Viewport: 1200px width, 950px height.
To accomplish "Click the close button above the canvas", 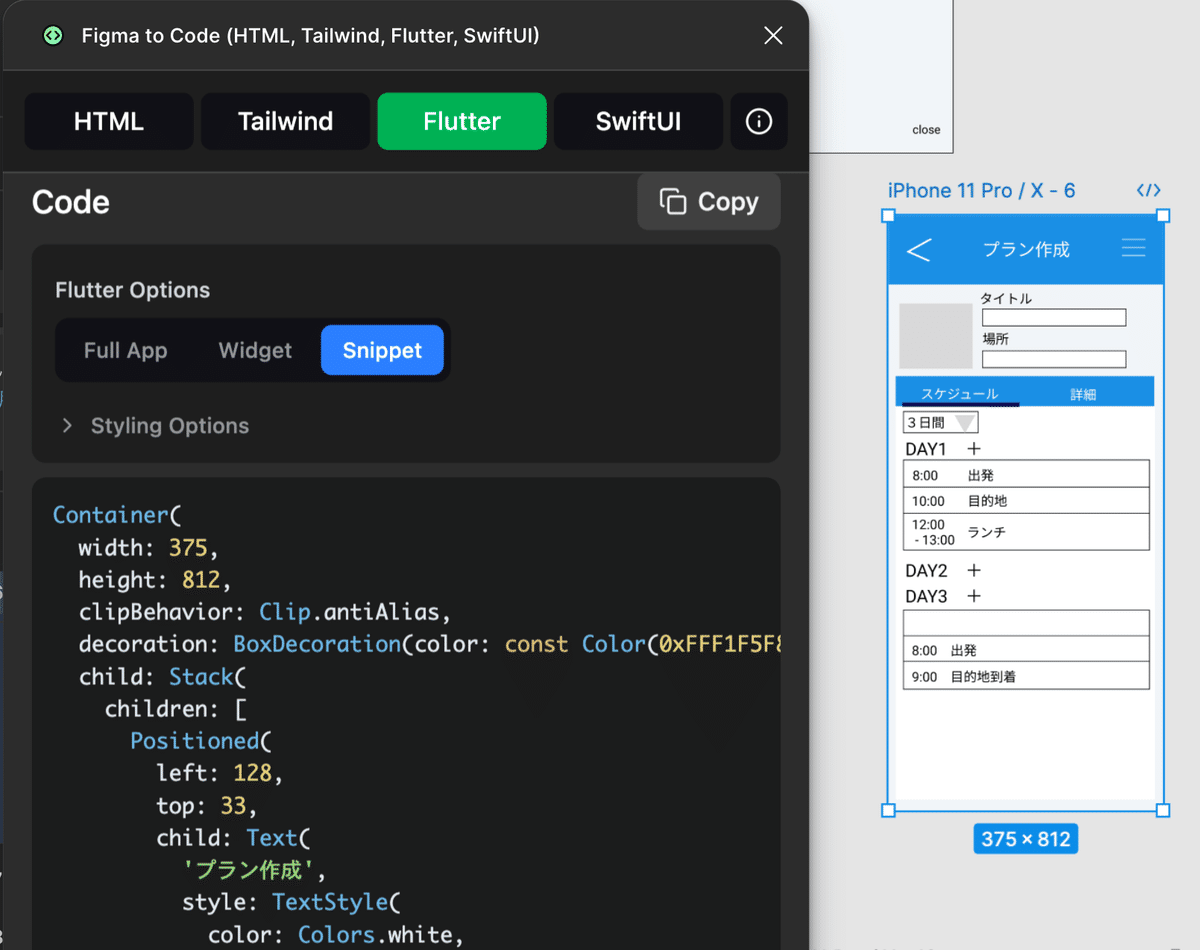I will 926,129.
